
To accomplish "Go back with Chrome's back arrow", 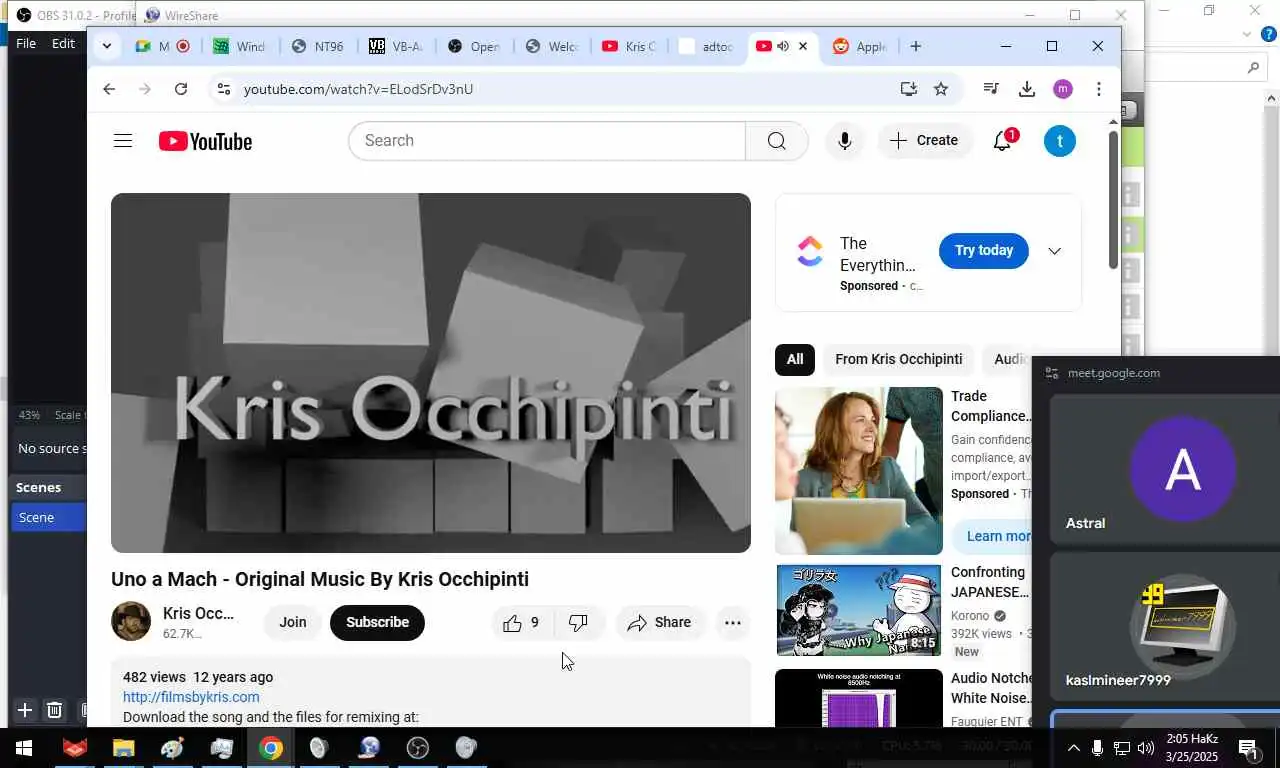I will tap(109, 89).
